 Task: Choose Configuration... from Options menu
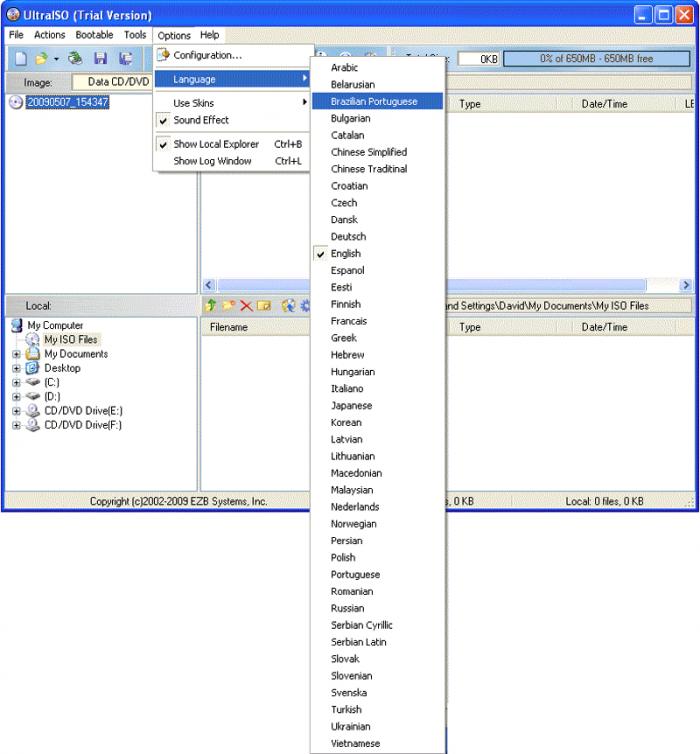[x=231, y=55]
